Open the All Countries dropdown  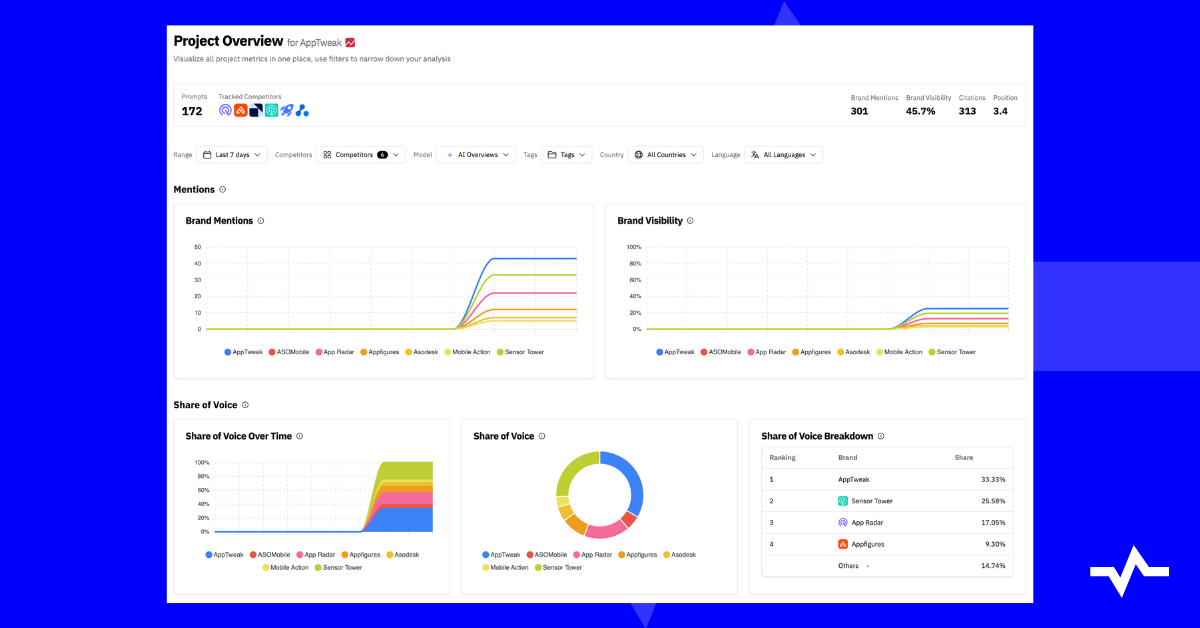click(x=665, y=155)
